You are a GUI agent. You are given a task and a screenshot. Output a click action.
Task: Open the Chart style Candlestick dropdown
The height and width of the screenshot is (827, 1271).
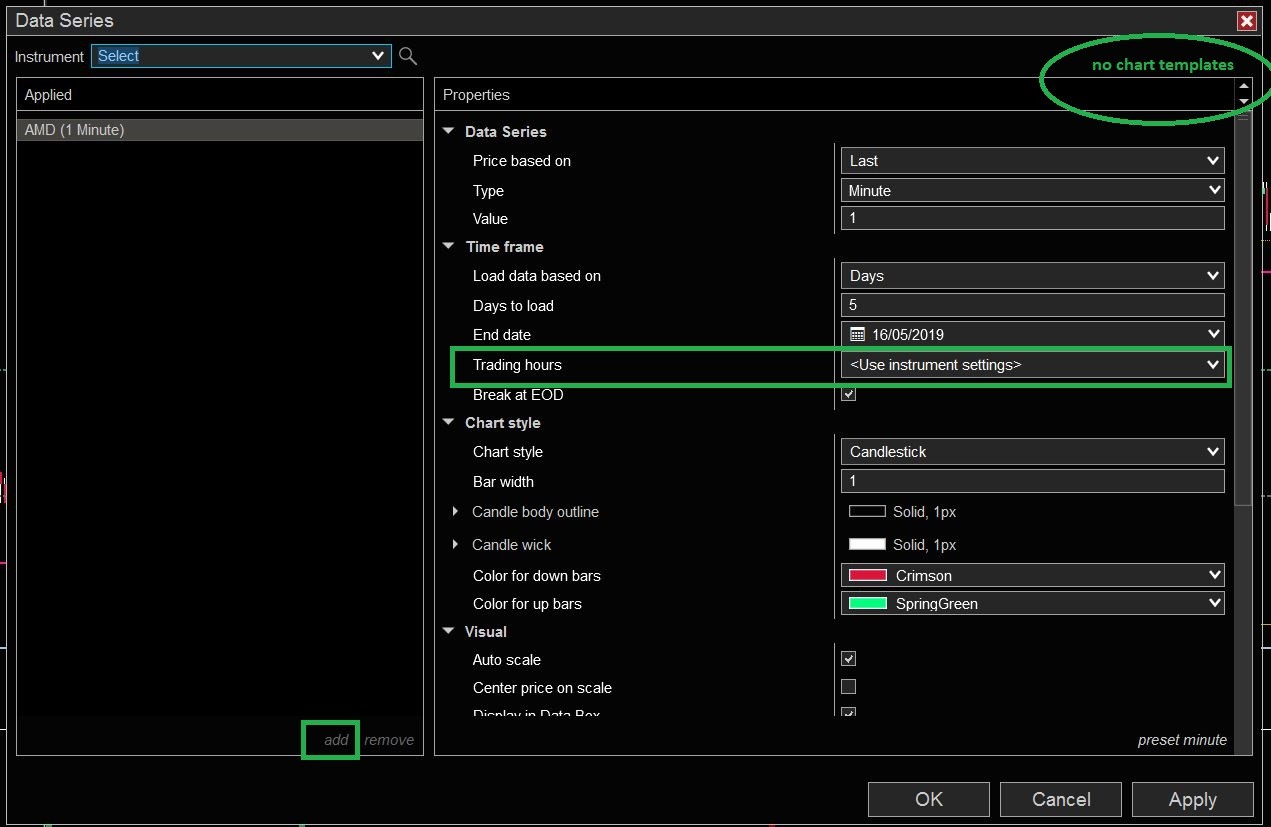(1032, 452)
